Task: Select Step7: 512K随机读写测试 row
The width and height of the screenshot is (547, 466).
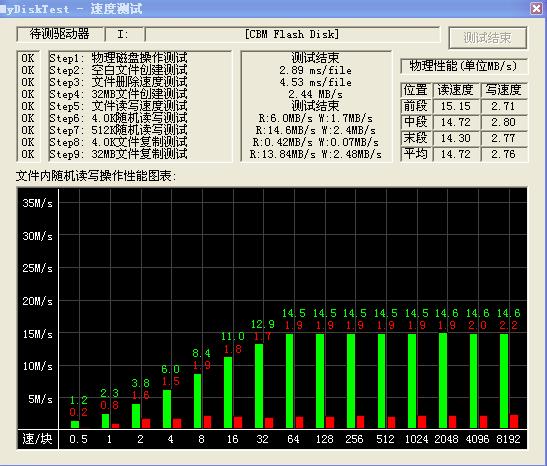Action: [118, 130]
